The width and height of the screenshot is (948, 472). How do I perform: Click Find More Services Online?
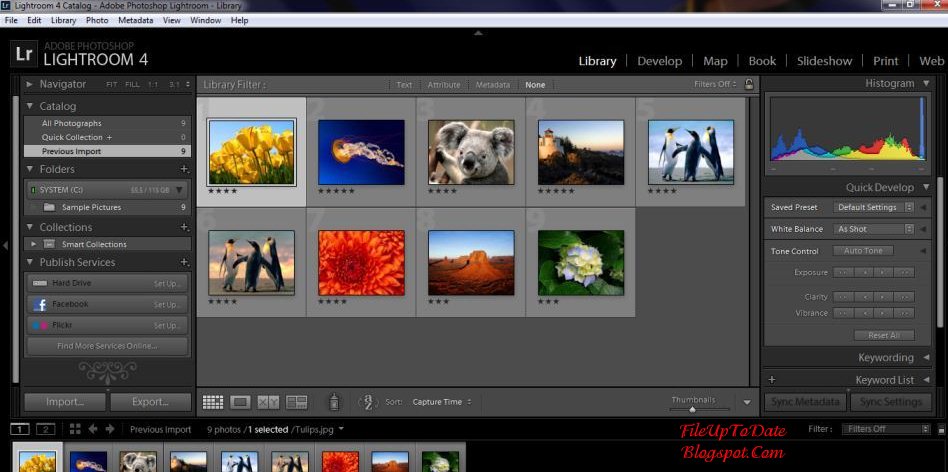pos(106,346)
